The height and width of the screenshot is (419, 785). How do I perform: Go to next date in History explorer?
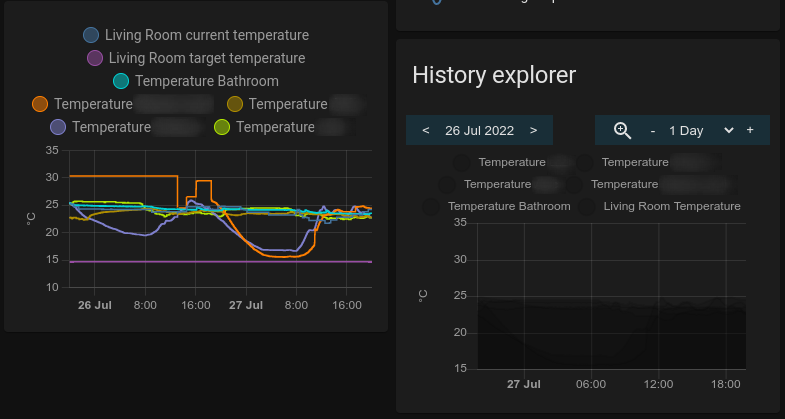pos(534,131)
